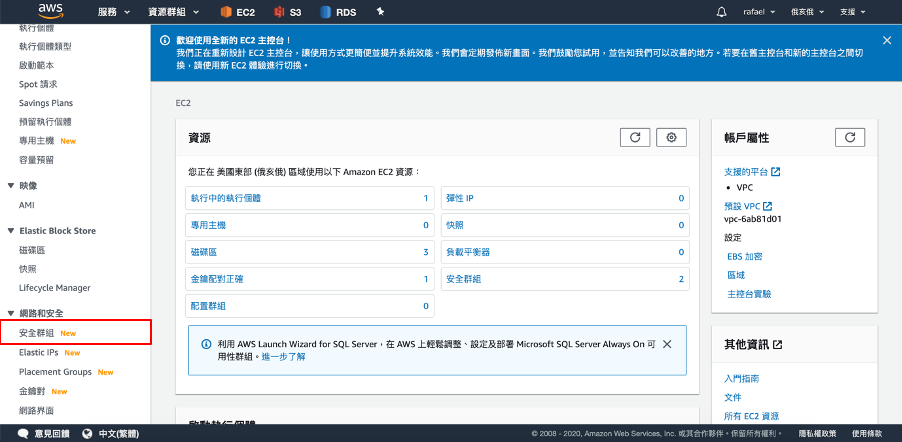Open the 使用條款 footer link

[x=867, y=433]
